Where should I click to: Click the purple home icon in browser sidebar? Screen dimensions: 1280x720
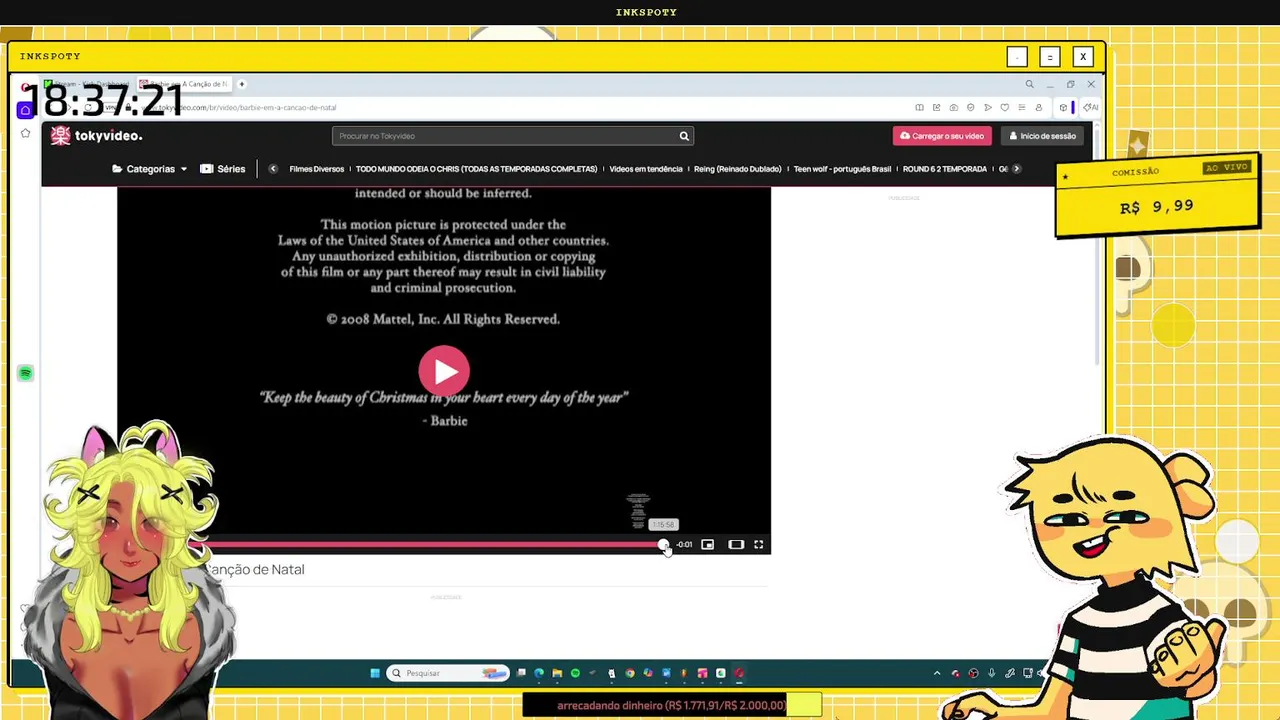[26, 110]
